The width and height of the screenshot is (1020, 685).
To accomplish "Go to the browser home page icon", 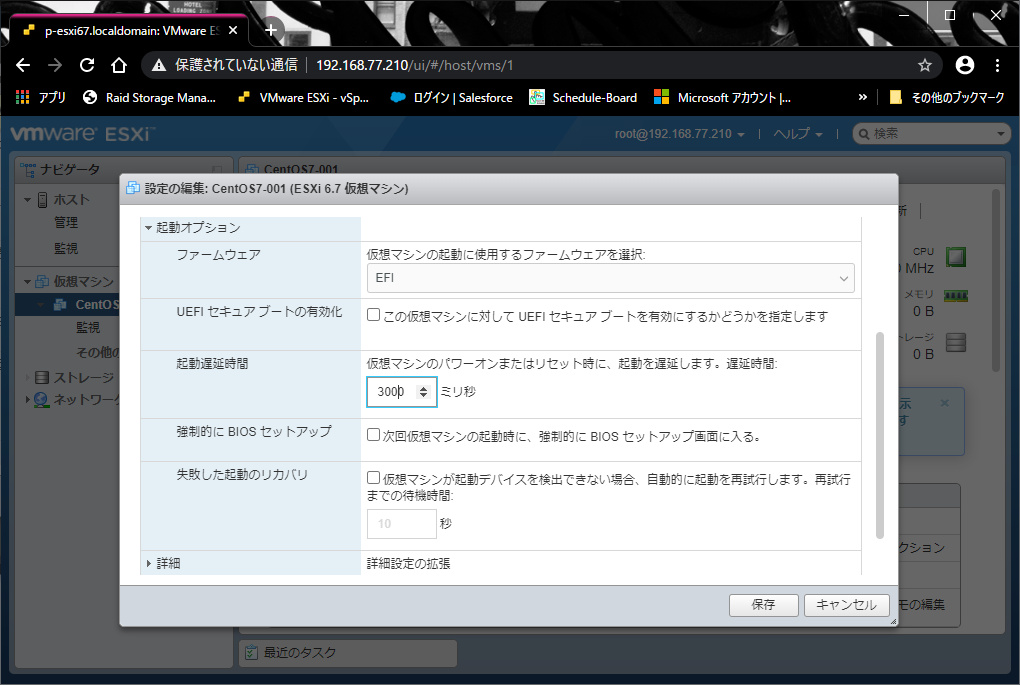I will [118, 65].
